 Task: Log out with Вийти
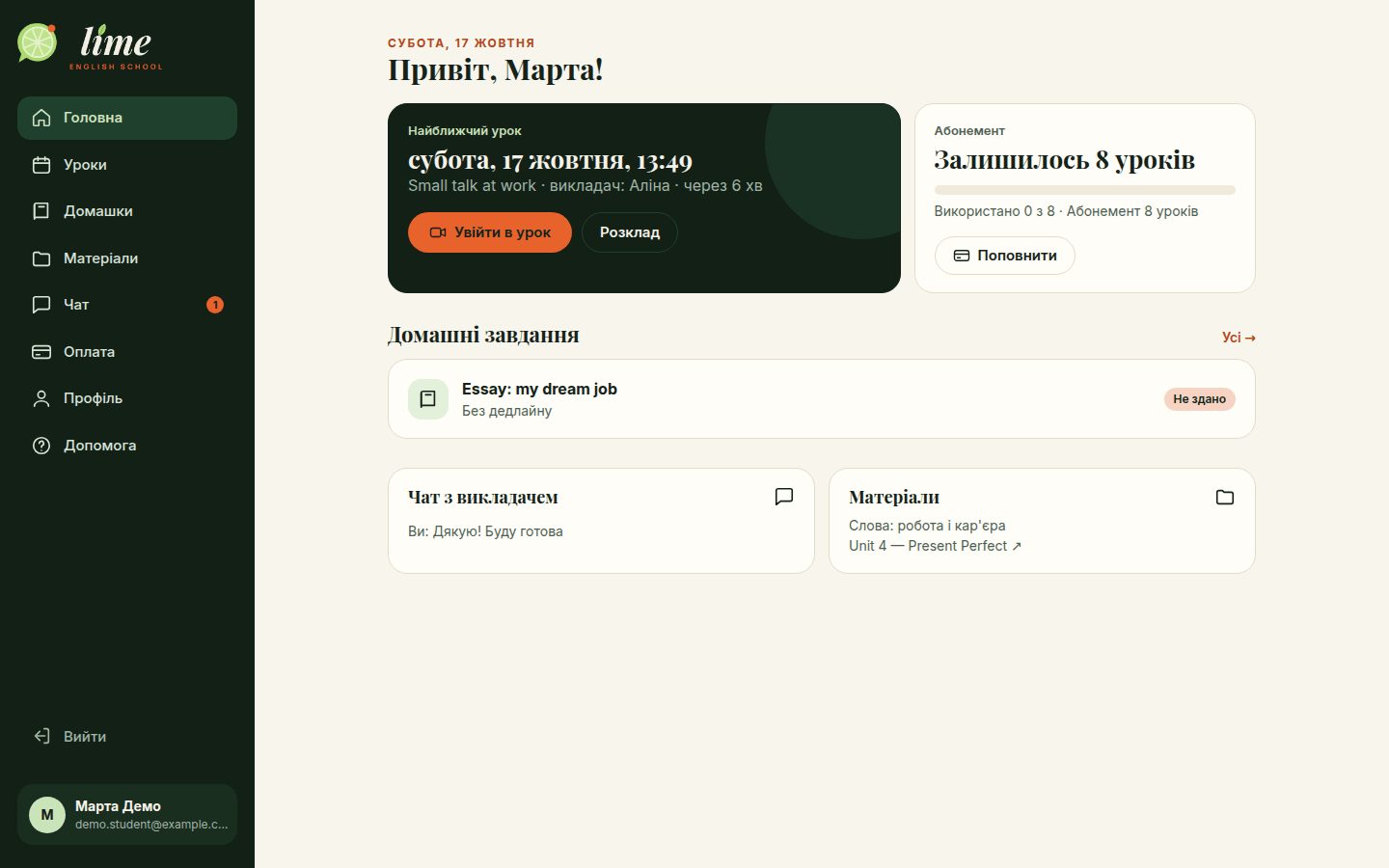(127, 737)
